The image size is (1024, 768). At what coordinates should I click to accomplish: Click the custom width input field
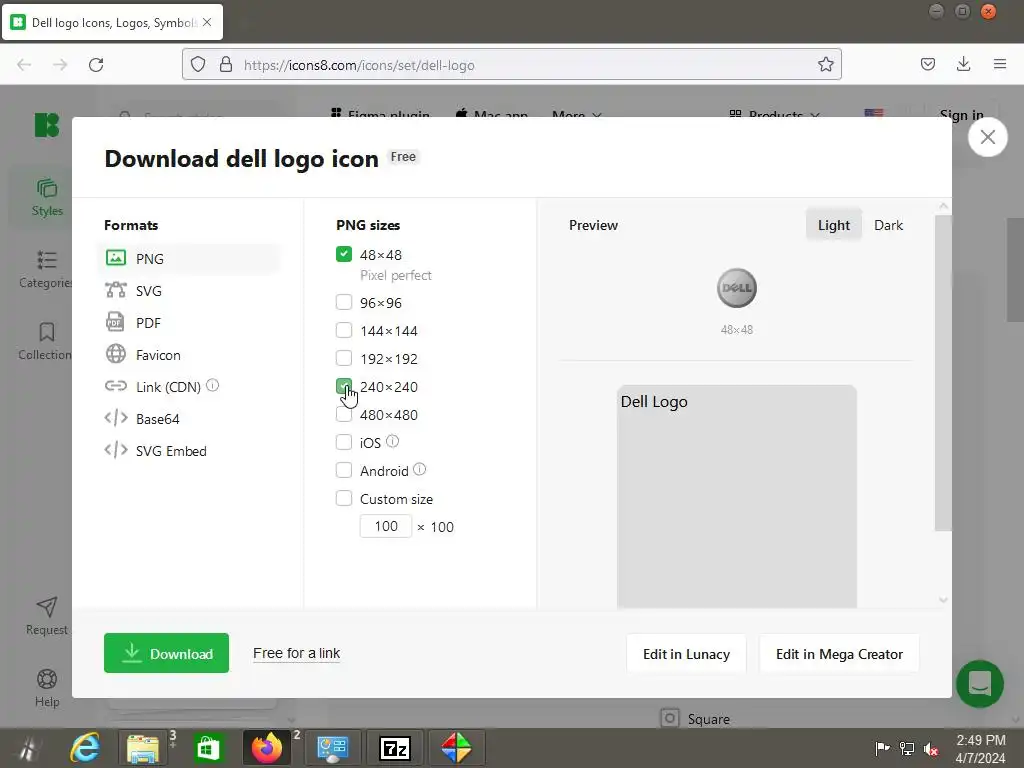pyautogui.click(x=386, y=526)
